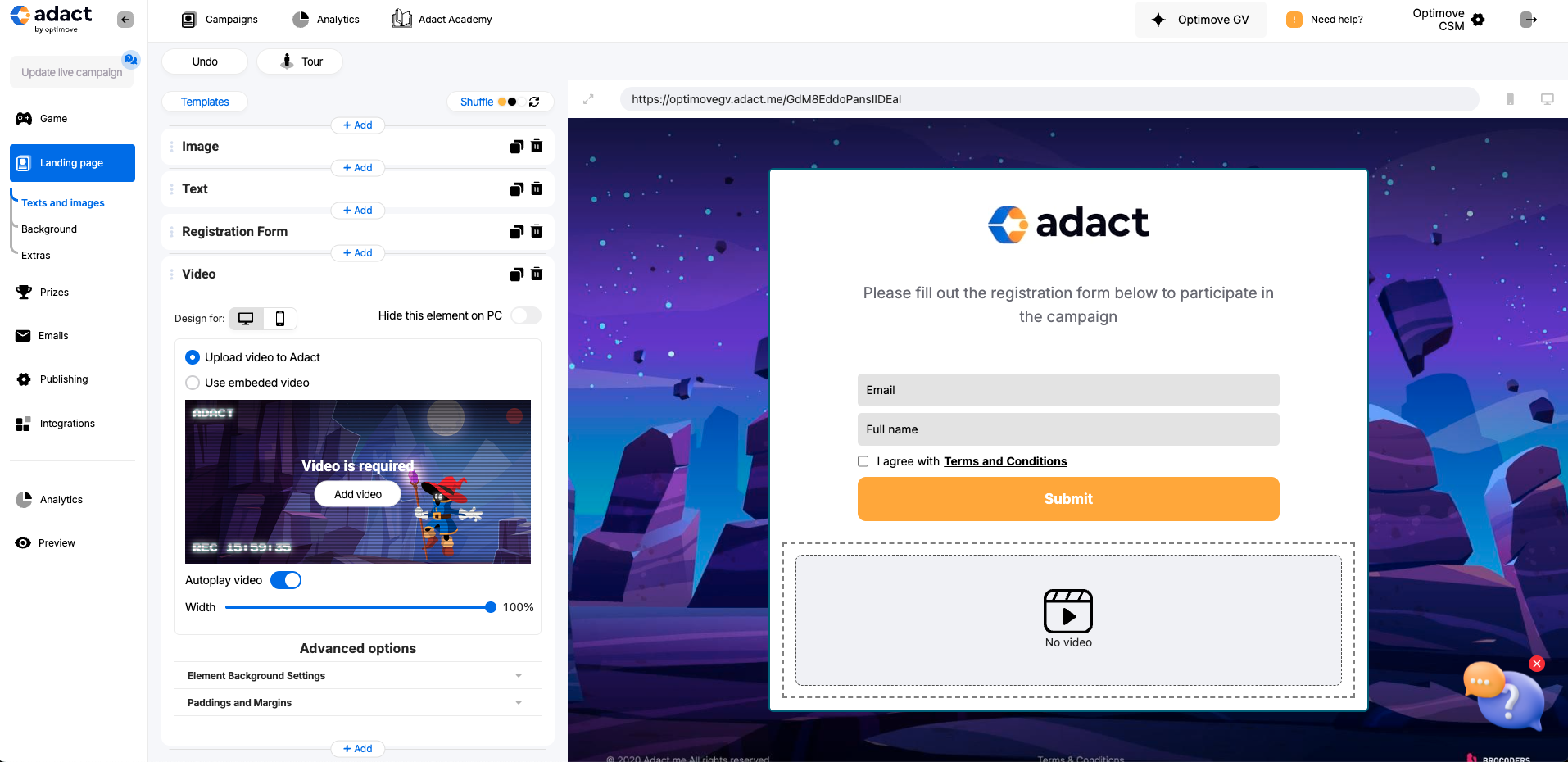Duplicate the Text element

coord(516,189)
